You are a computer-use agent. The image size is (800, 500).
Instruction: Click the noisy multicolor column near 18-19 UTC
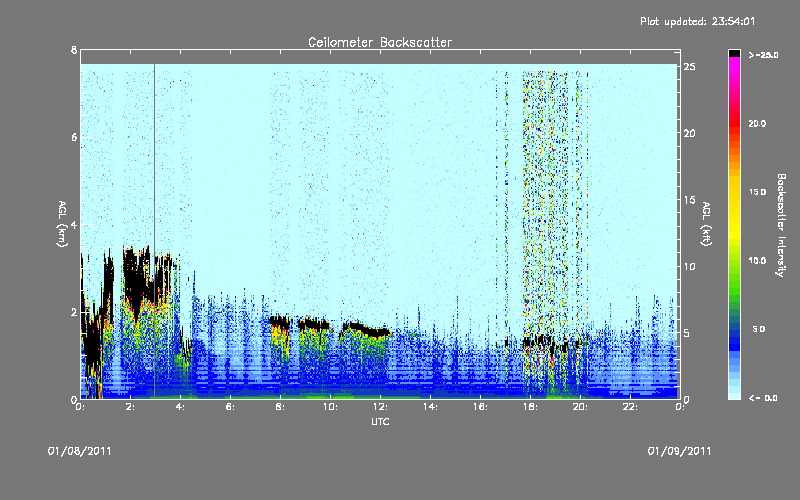click(x=545, y=204)
